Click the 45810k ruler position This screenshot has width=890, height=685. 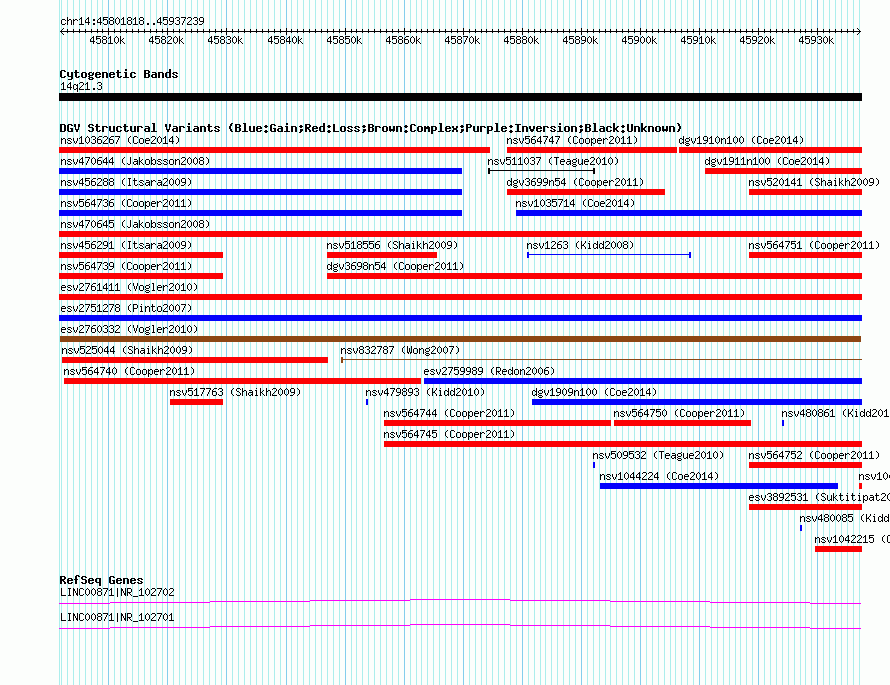coord(107,40)
